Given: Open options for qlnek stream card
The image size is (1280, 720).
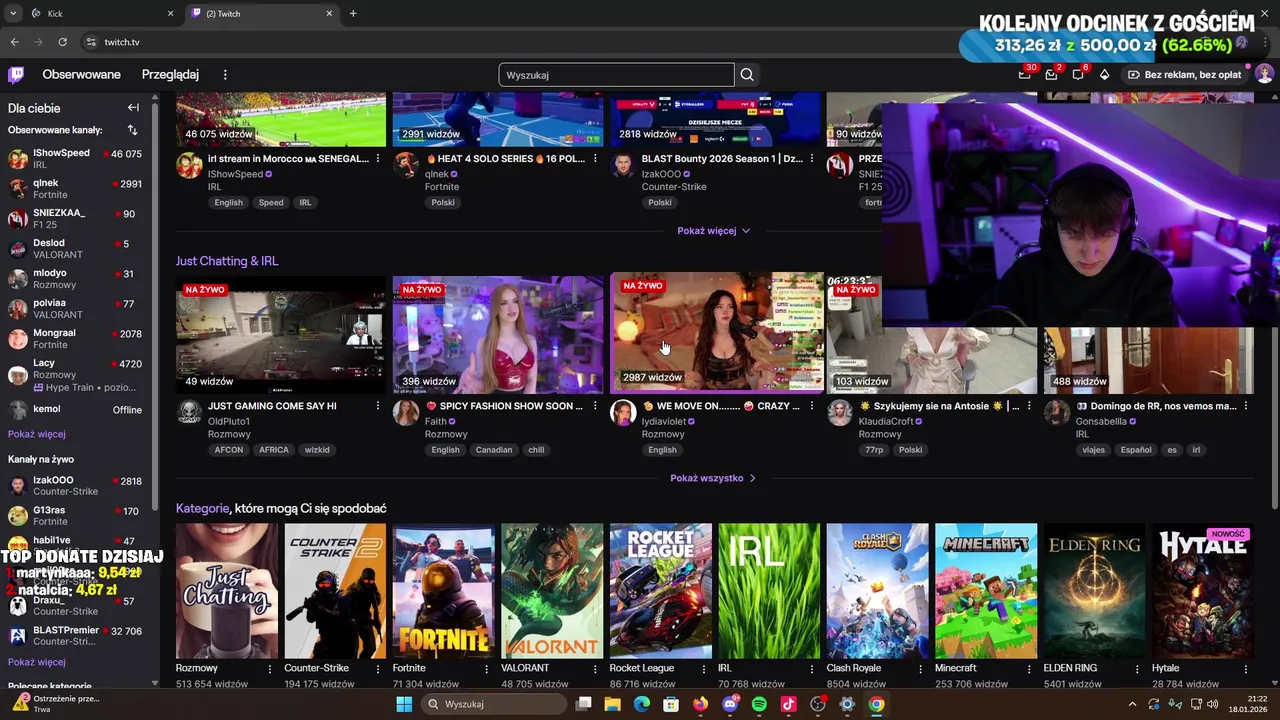Looking at the screenshot, I should tap(595, 159).
